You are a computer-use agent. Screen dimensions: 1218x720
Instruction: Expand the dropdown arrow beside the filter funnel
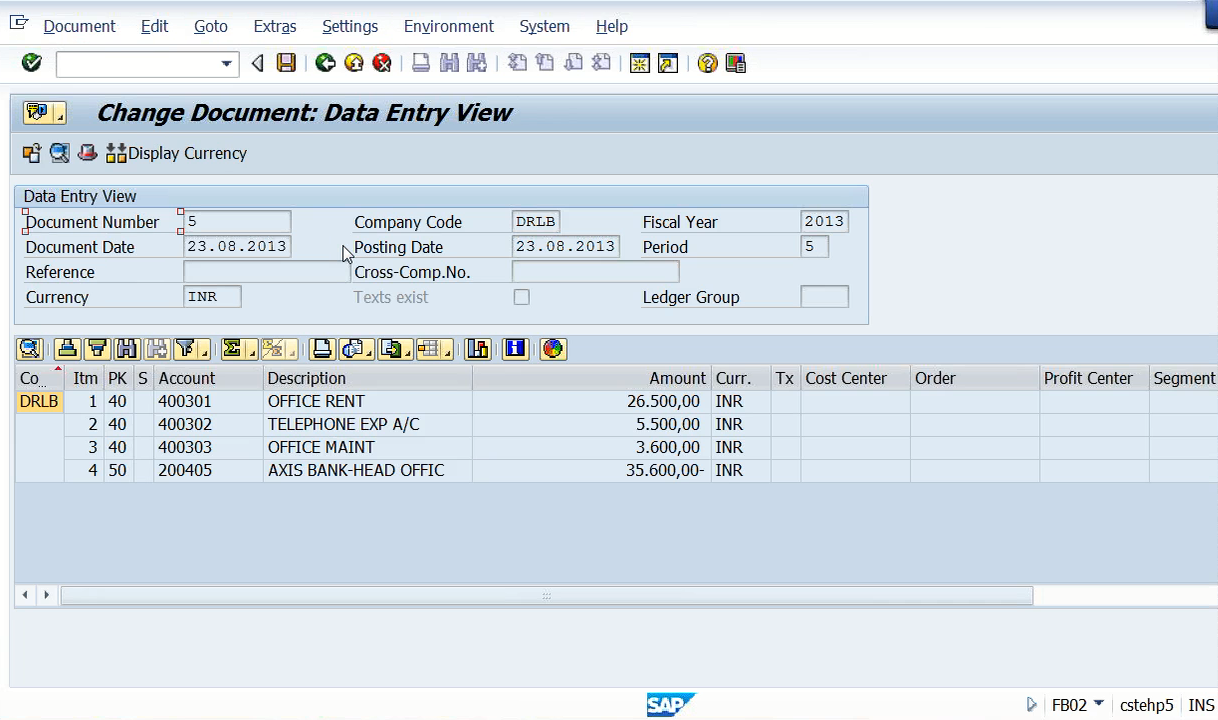click(x=204, y=350)
